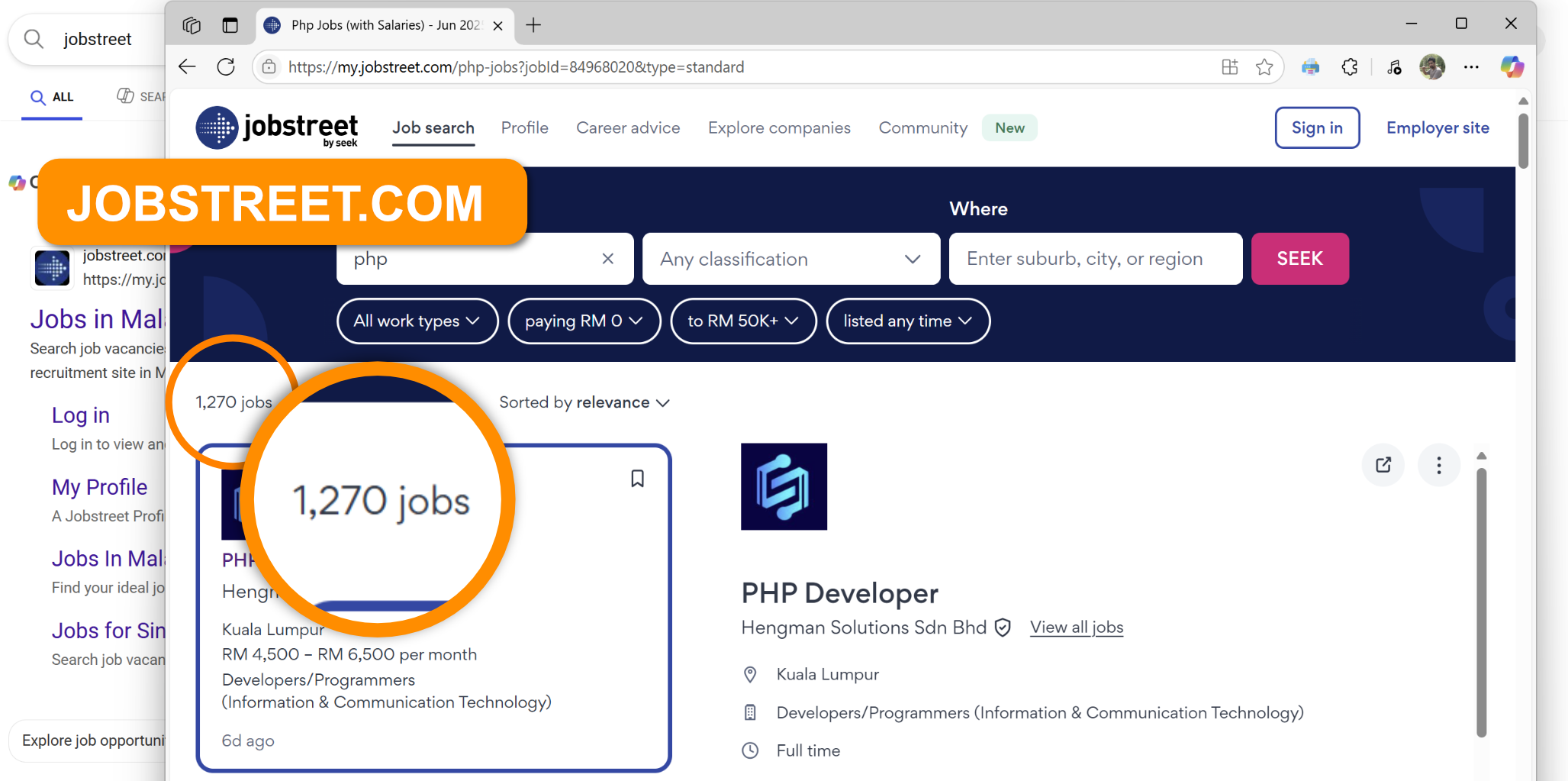Add page to favorites star
Screen dimensions: 1568x781
1264,67
